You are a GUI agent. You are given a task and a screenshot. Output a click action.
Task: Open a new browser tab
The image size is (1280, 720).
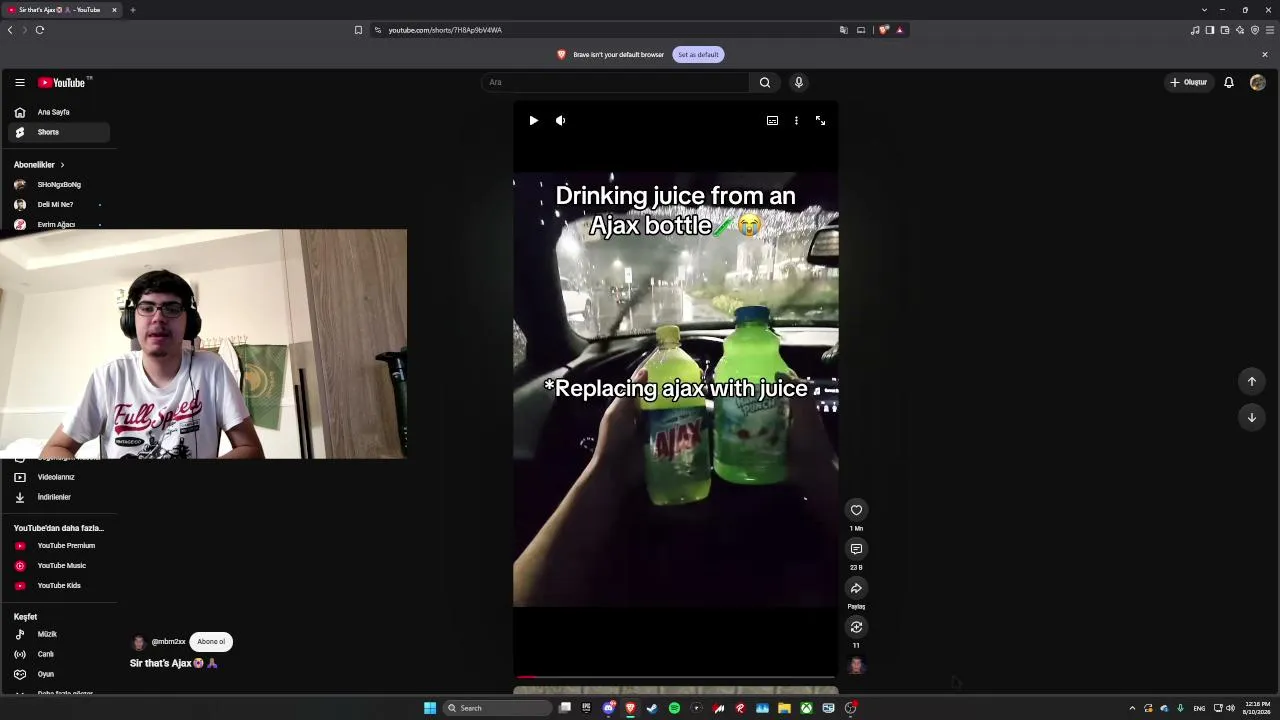(132, 10)
